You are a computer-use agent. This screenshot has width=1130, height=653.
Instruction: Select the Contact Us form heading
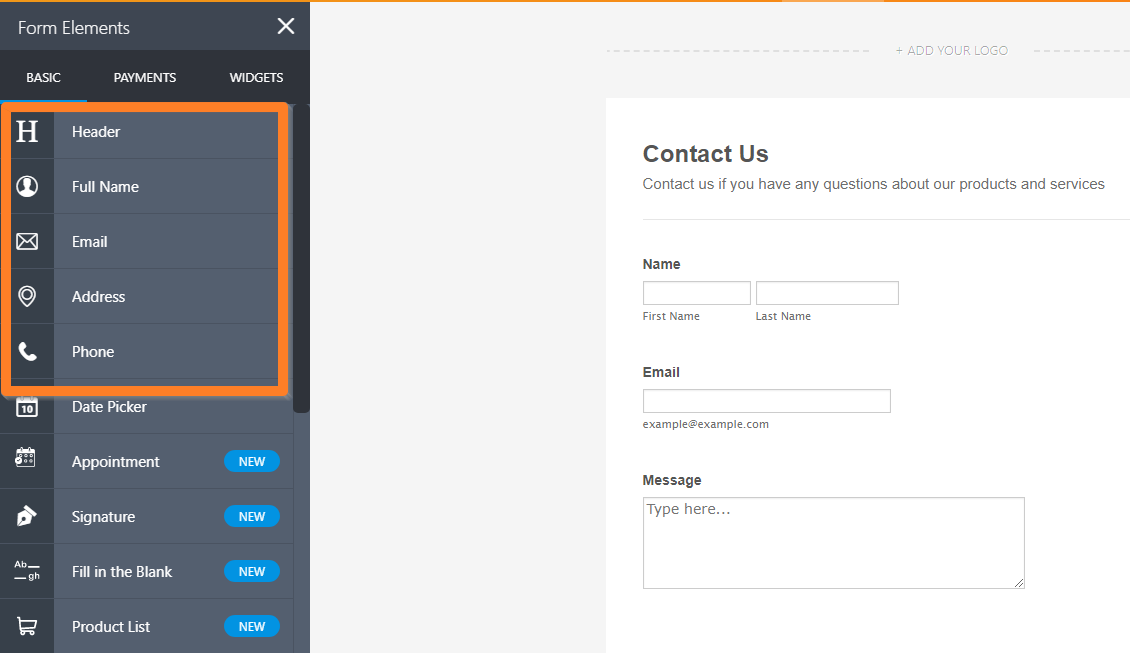705,154
